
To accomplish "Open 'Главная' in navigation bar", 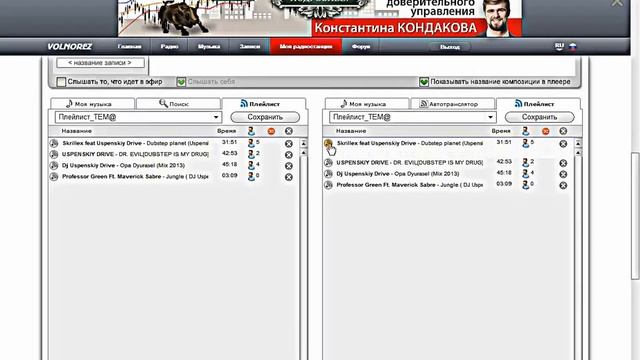I will tap(129, 47).
